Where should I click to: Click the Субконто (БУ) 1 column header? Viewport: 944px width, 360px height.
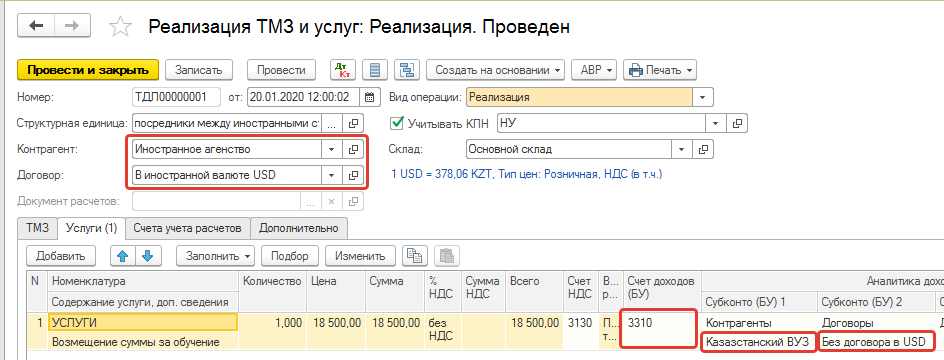[759, 301]
